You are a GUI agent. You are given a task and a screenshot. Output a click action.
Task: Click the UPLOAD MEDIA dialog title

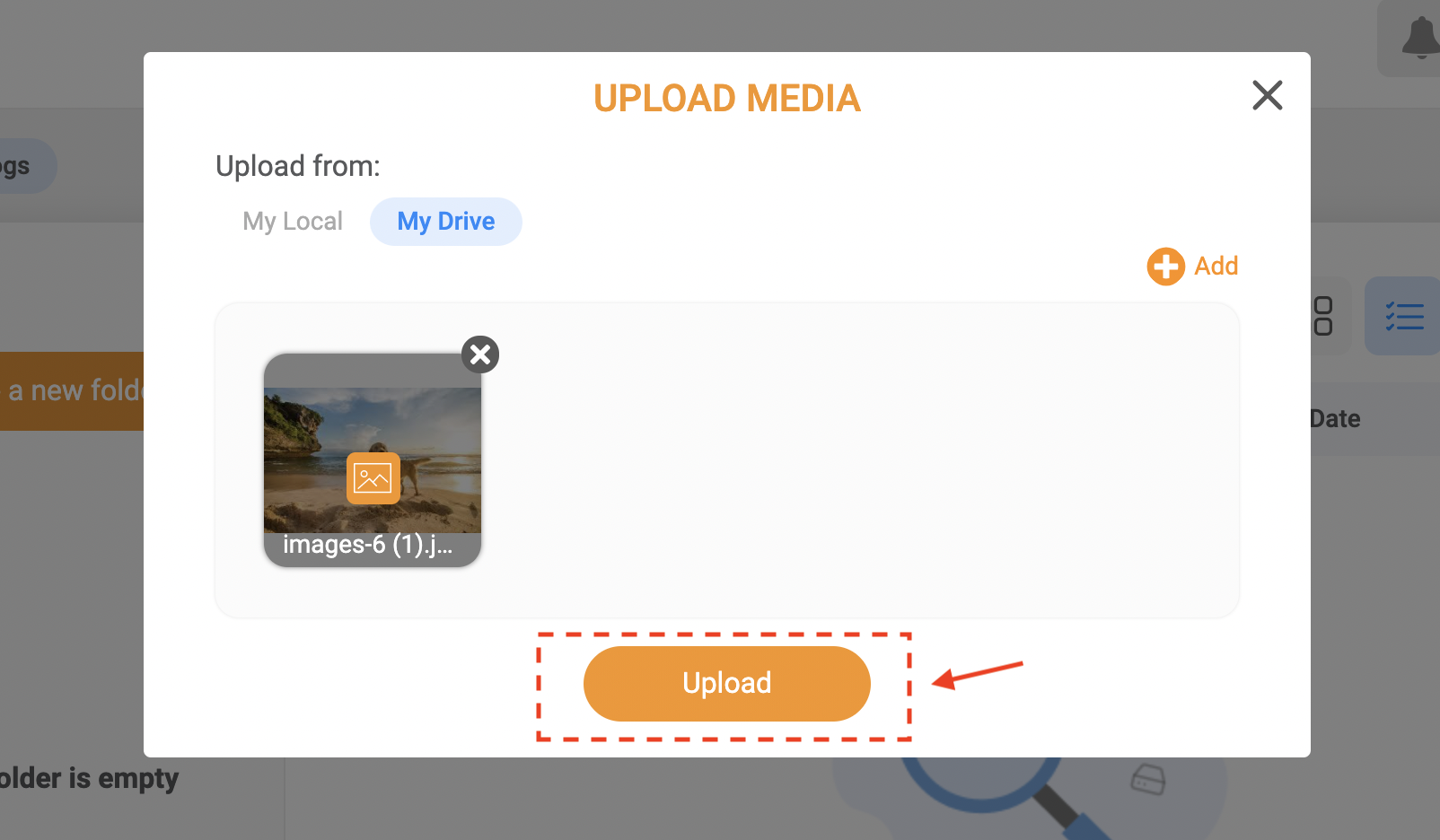pyautogui.click(x=727, y=99)
